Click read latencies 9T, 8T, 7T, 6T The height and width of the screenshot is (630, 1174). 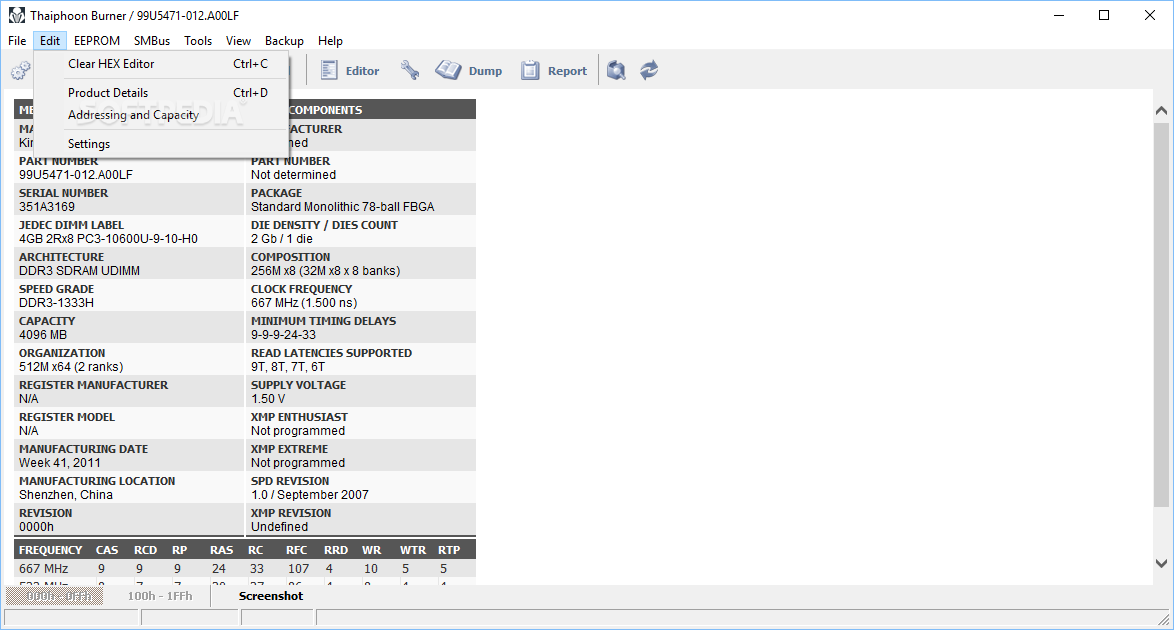pyautogui.click(x=288, y=367)
